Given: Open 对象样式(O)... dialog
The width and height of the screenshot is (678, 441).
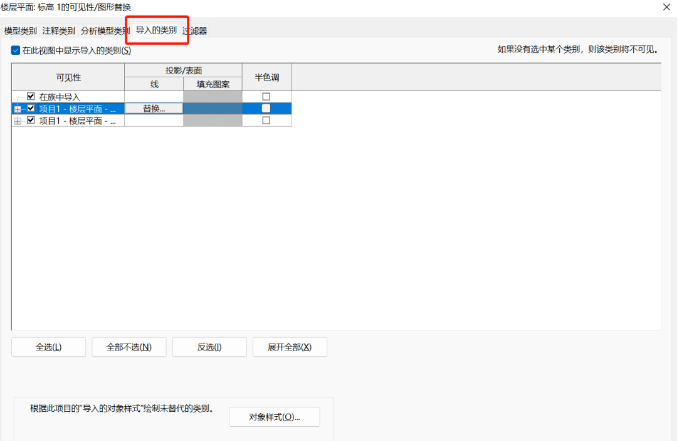Looking at the screenshot, I should pyautogui.click(x=275, y=417).
